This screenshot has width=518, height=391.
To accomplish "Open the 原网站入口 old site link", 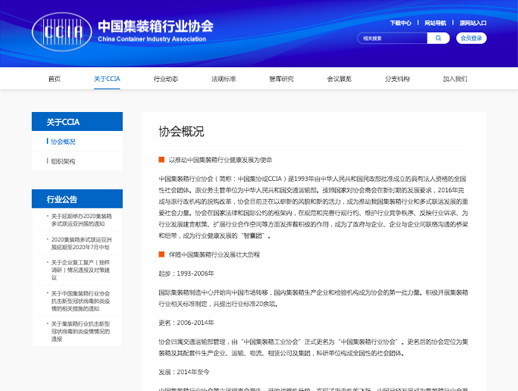I will (x=473, y=23).
